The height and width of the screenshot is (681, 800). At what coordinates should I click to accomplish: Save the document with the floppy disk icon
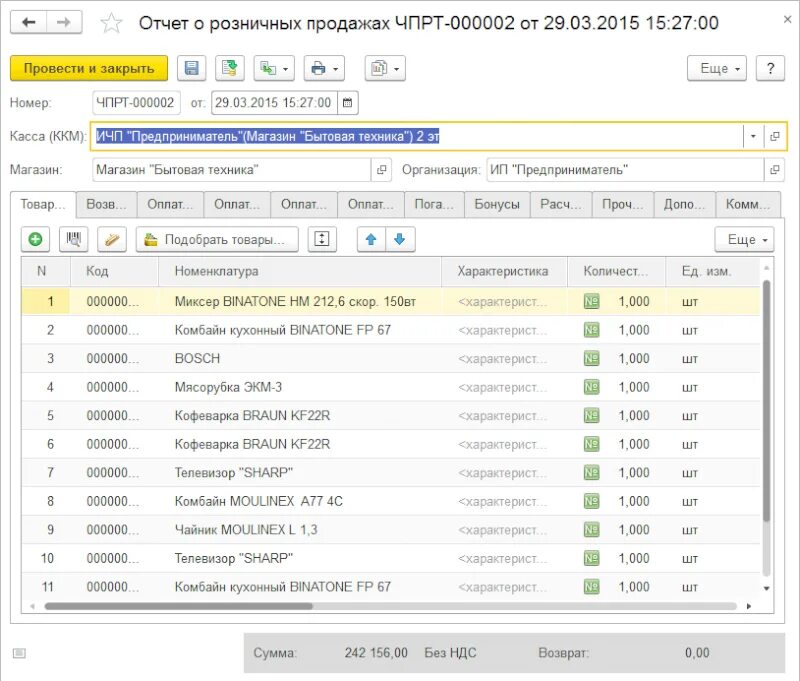(191, 68)
